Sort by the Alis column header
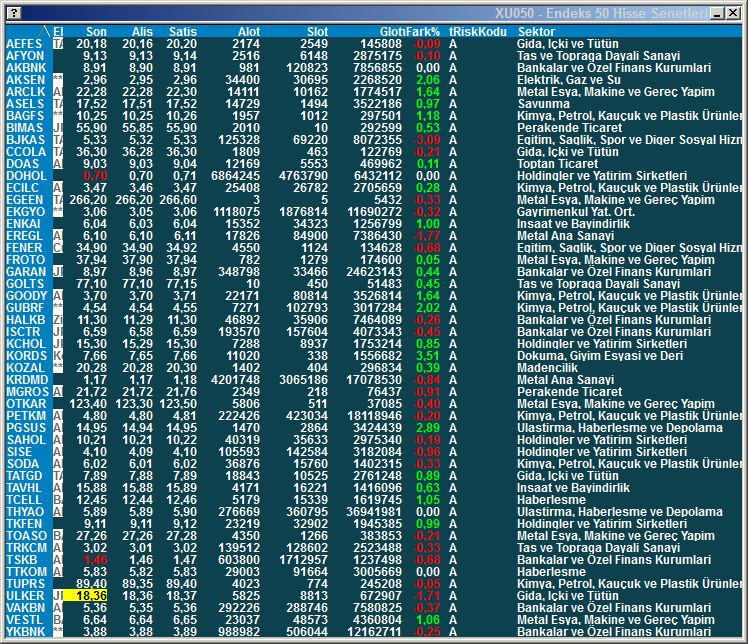 pyautogui.click(x=142, y=31)
